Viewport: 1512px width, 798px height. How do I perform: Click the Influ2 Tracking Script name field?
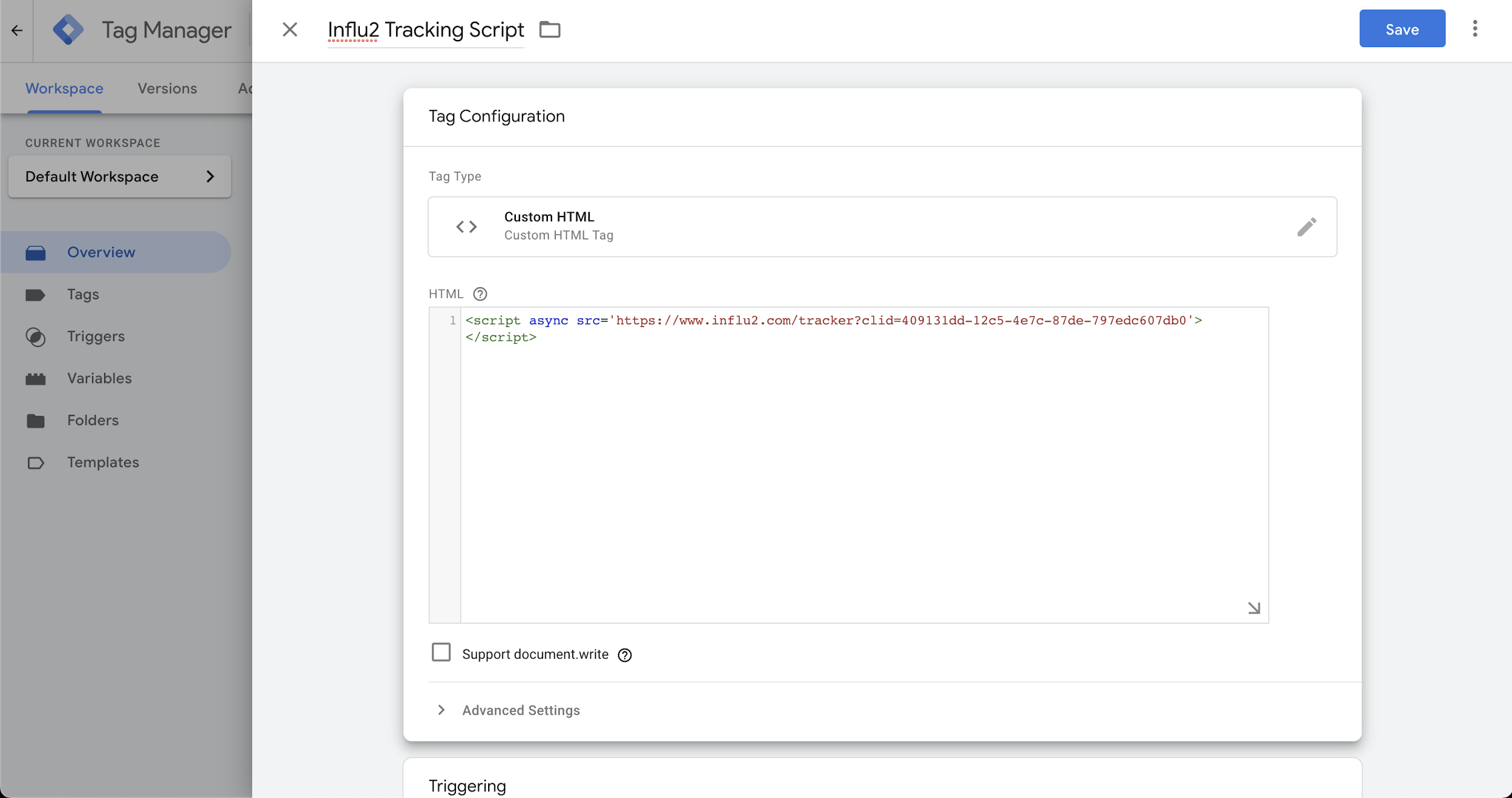click(425, 30)
